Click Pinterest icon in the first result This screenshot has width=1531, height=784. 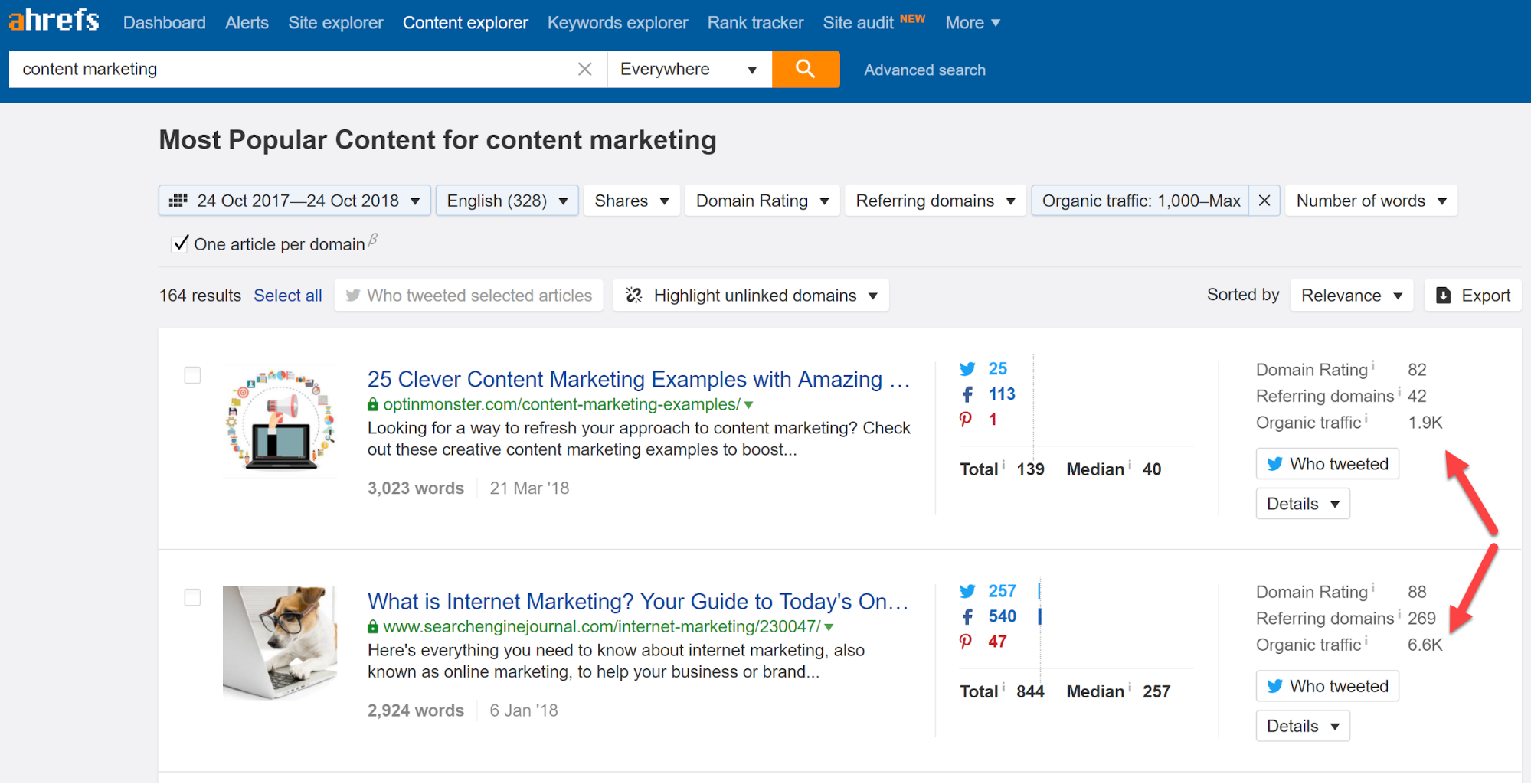(966, 420)
